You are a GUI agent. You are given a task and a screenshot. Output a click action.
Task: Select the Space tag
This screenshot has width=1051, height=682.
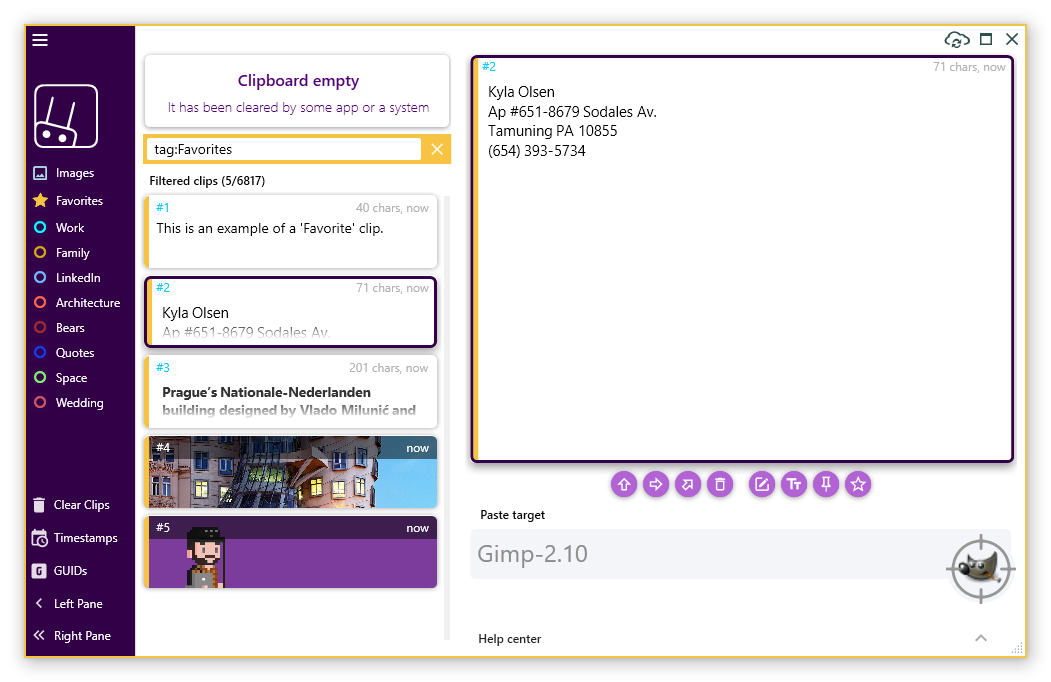pyautogui.click(x=60, y=378)
